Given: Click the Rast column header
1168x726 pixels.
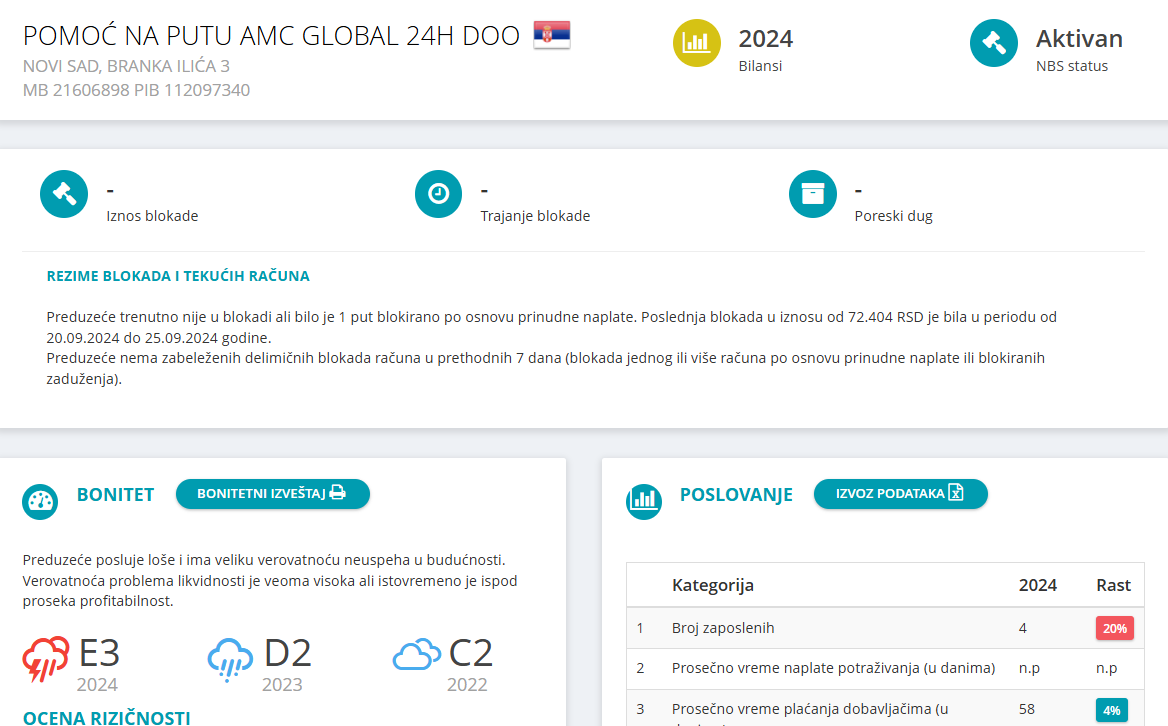Looking at the screenshot, I should coord(1114,585).
